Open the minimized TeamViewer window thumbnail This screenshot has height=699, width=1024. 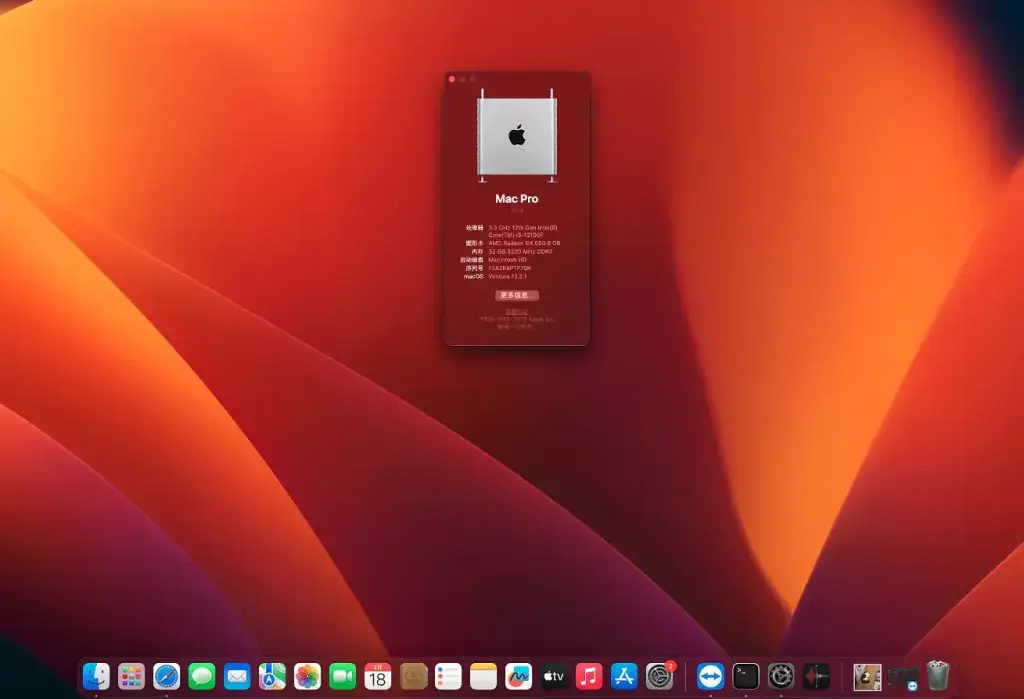pyautogui.click(x=903, y=678)
